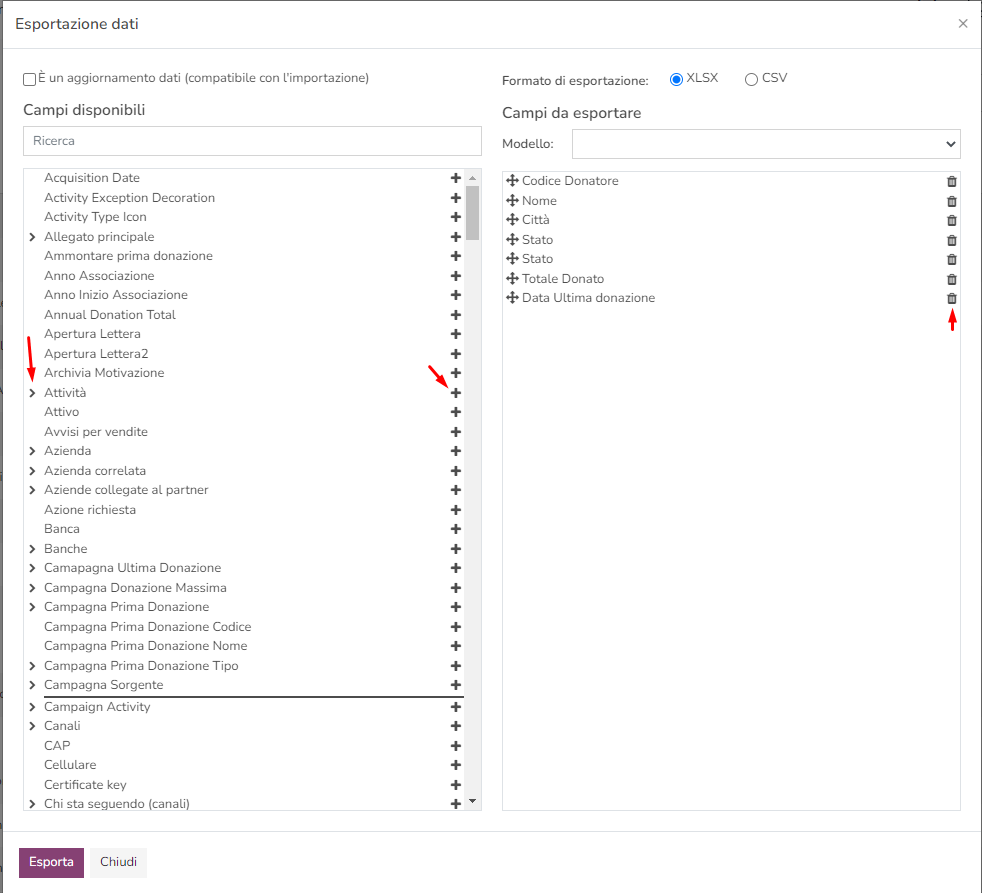
Task: Click plus icon next to Acquisition Date
Action: coord(456,178)
